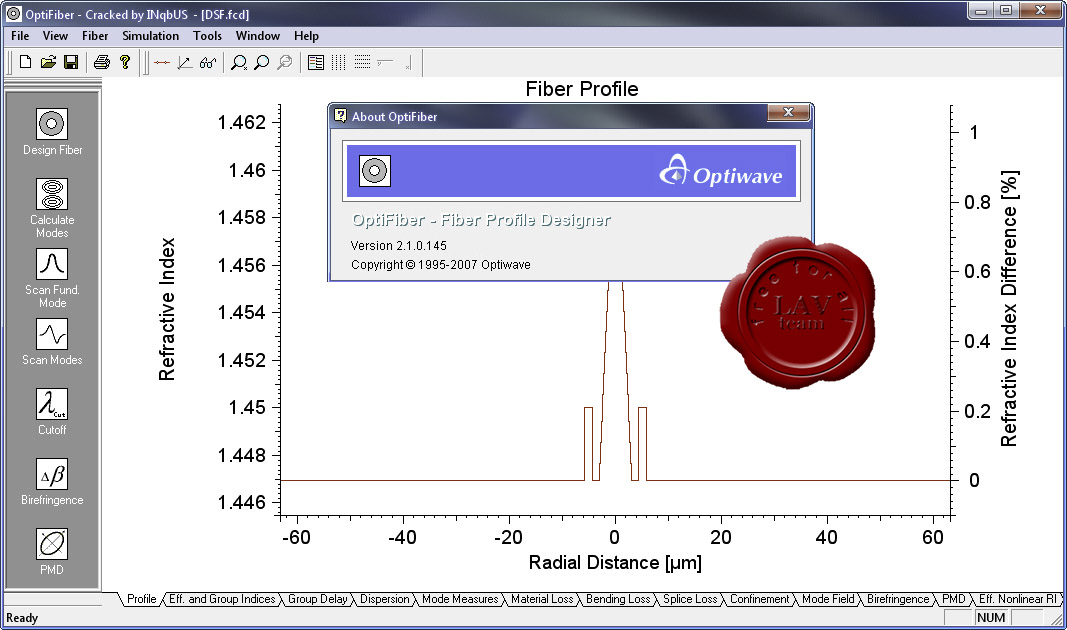The image size is (1067, 630).
Task: Switch to the Eff. Nonlinear RI tab
Action: coord(1018,599)
